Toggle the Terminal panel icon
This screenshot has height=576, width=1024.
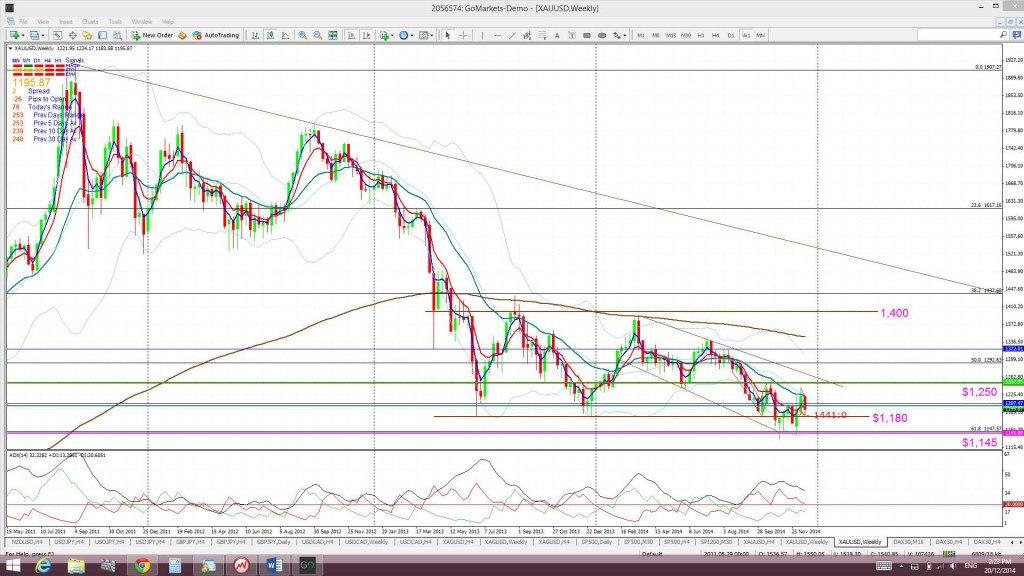103,35
